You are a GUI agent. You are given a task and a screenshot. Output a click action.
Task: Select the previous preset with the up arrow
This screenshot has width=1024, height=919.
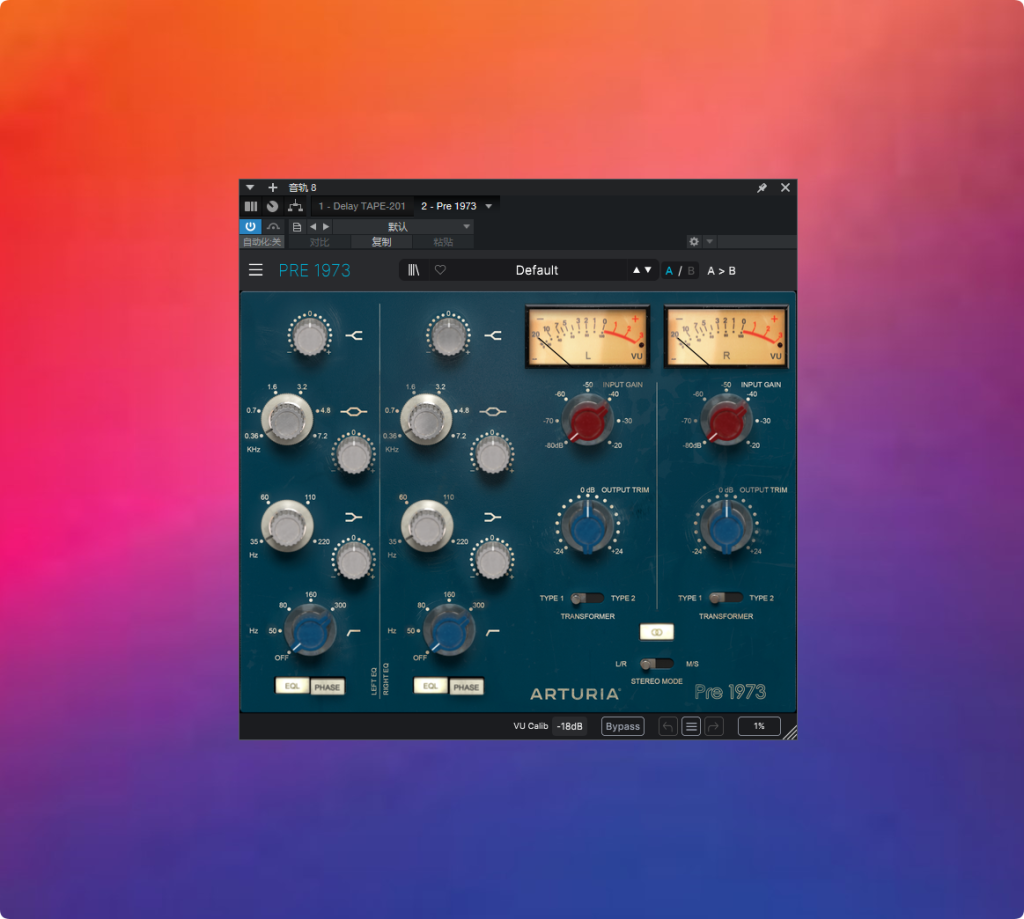tap(636, 270)
